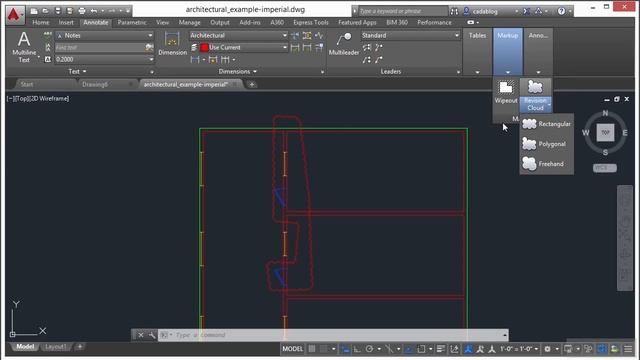
Task: Open the help question mark icon
Action: coord(562,11)
